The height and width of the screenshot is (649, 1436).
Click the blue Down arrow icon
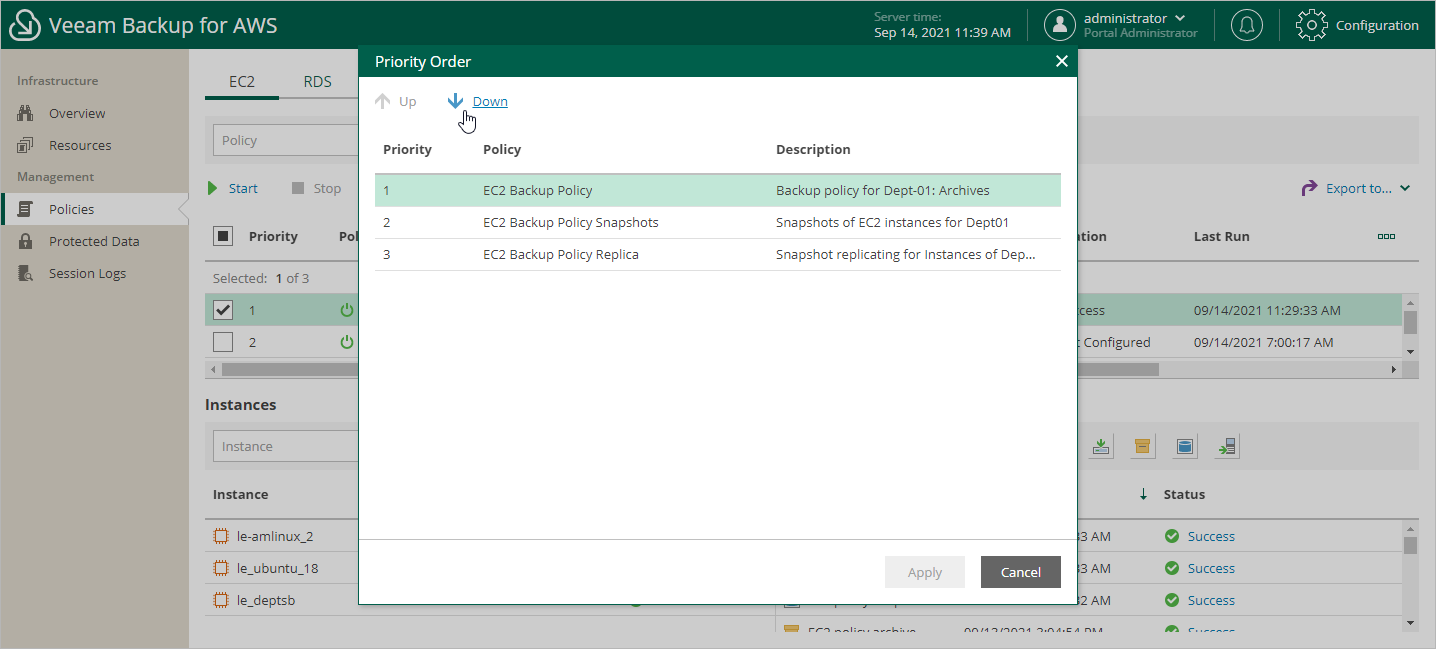(456, 101)
